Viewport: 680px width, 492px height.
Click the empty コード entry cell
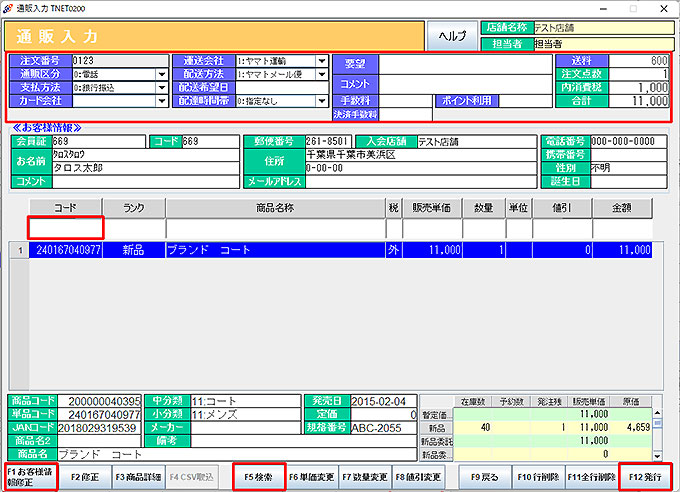(x=64, y=228)
